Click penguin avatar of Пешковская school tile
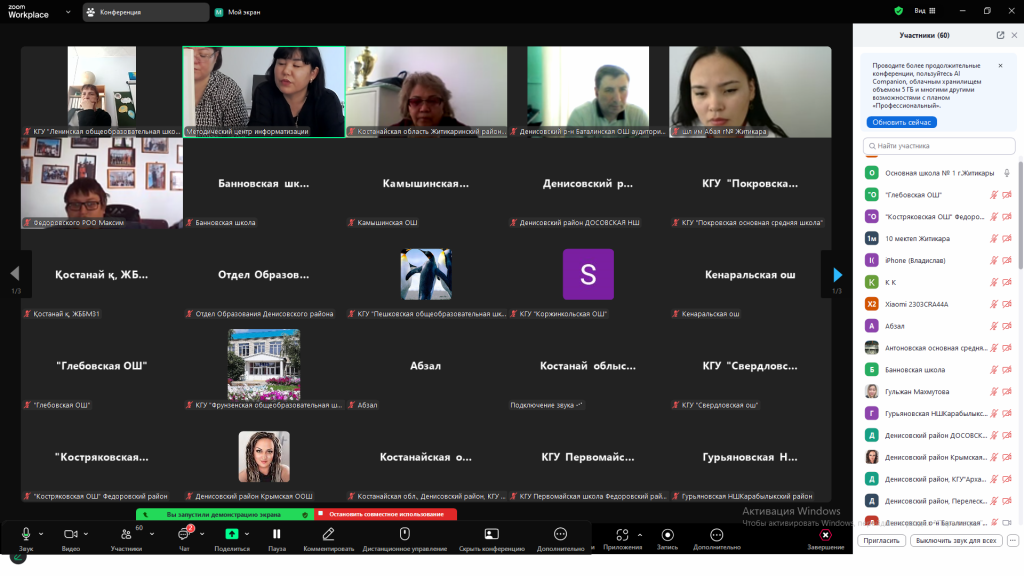The width and height of the screenshot is (1024, 576). [x=426, y=274]
